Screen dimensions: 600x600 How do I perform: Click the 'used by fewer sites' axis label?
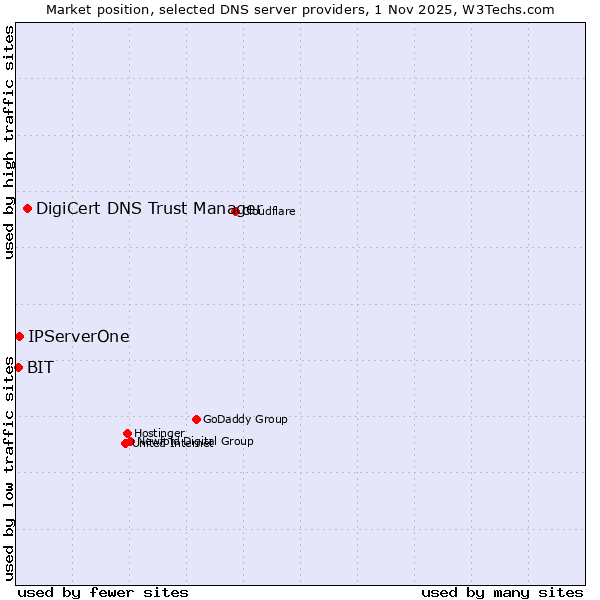pyautogui.click(x=103, y=592)
